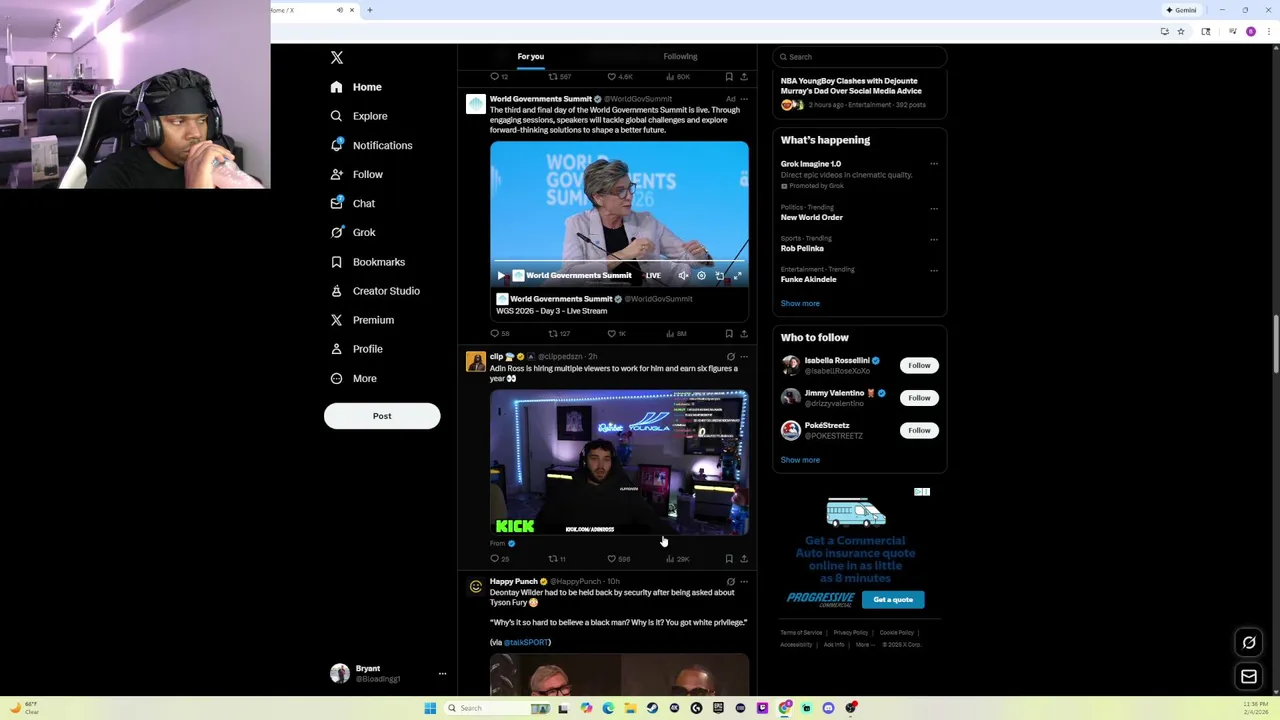This screenshot has width=1280, height=720.
Task: Like the clippedszn Adin Ross post
Action: (618, 559)
